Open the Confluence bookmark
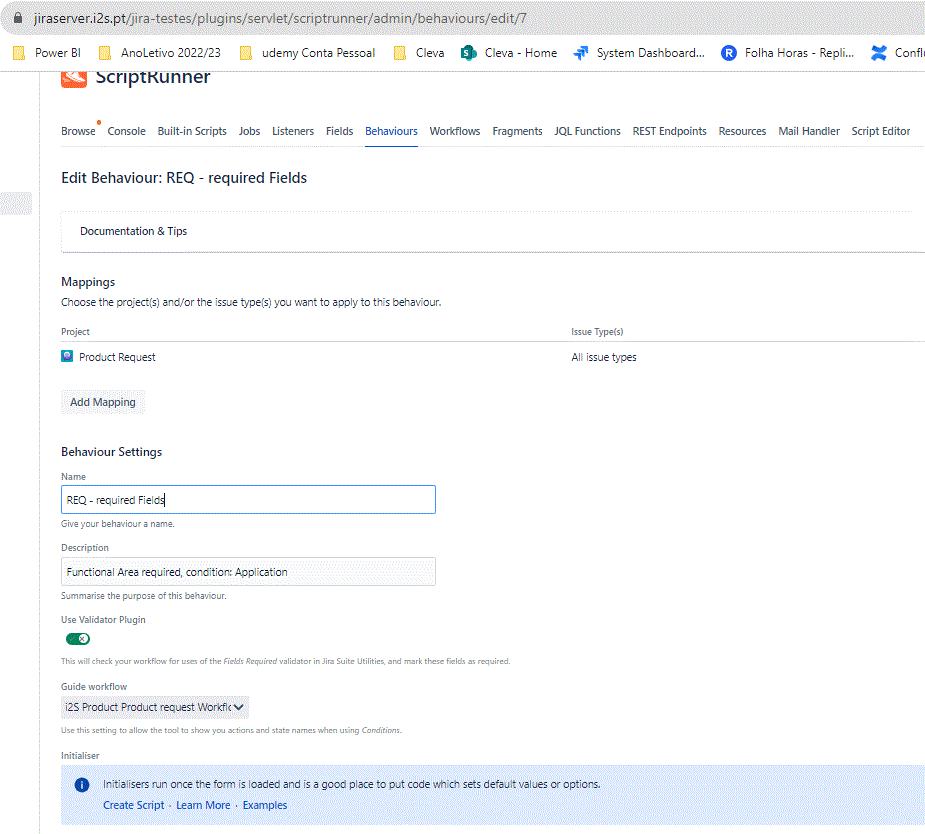The width and height of the screenshot is (925, 834). tap(897, 53)
